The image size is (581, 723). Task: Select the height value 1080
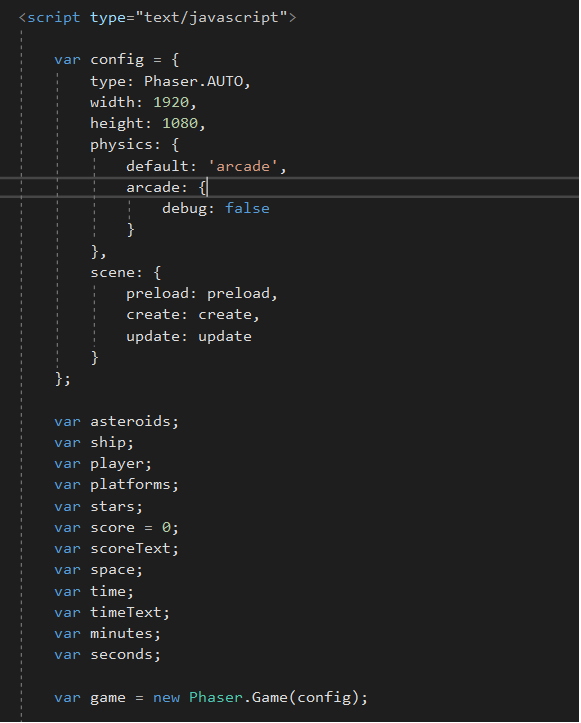point(180,124)
